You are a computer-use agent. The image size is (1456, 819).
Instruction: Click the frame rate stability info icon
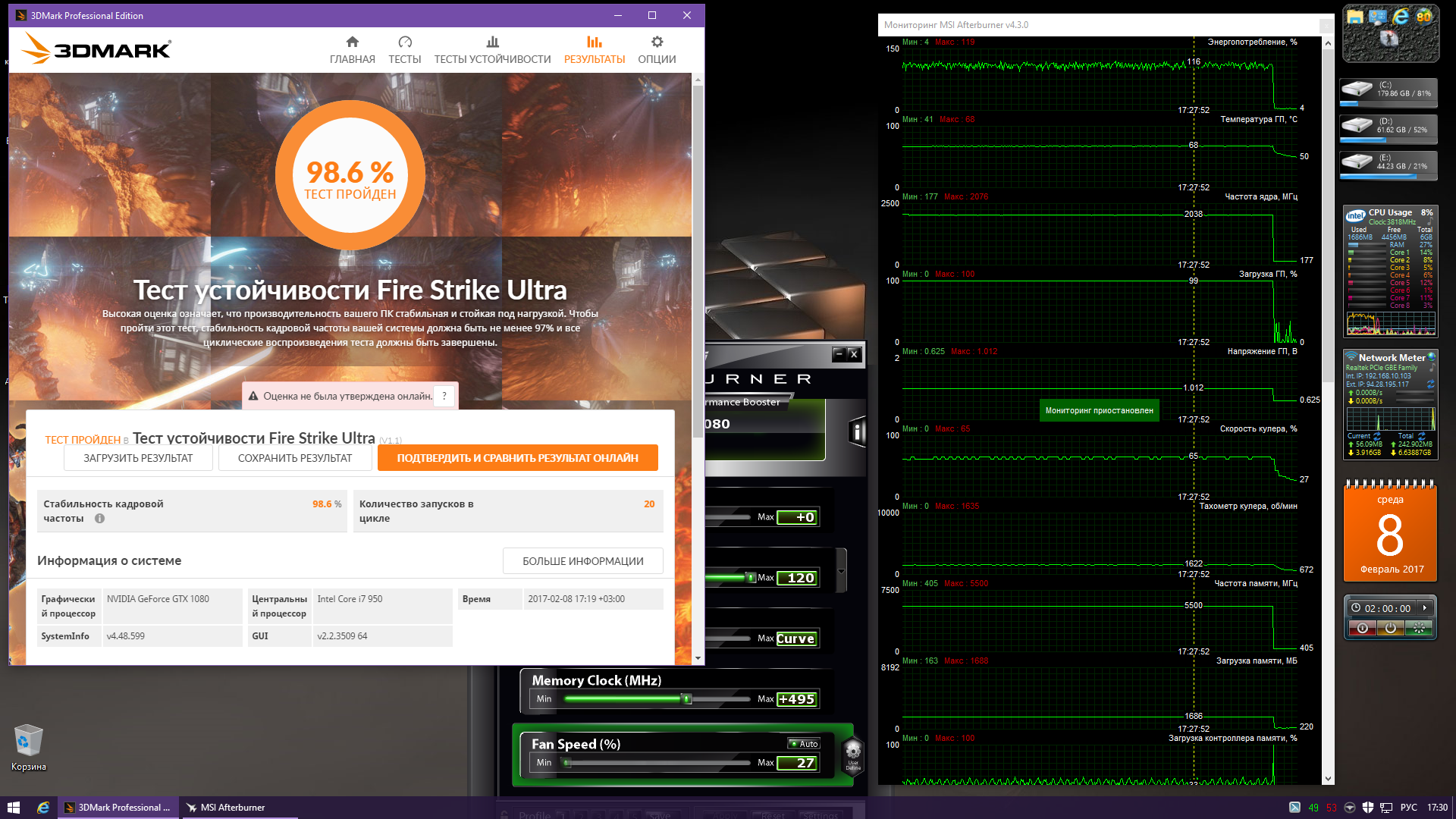point(99,519)
